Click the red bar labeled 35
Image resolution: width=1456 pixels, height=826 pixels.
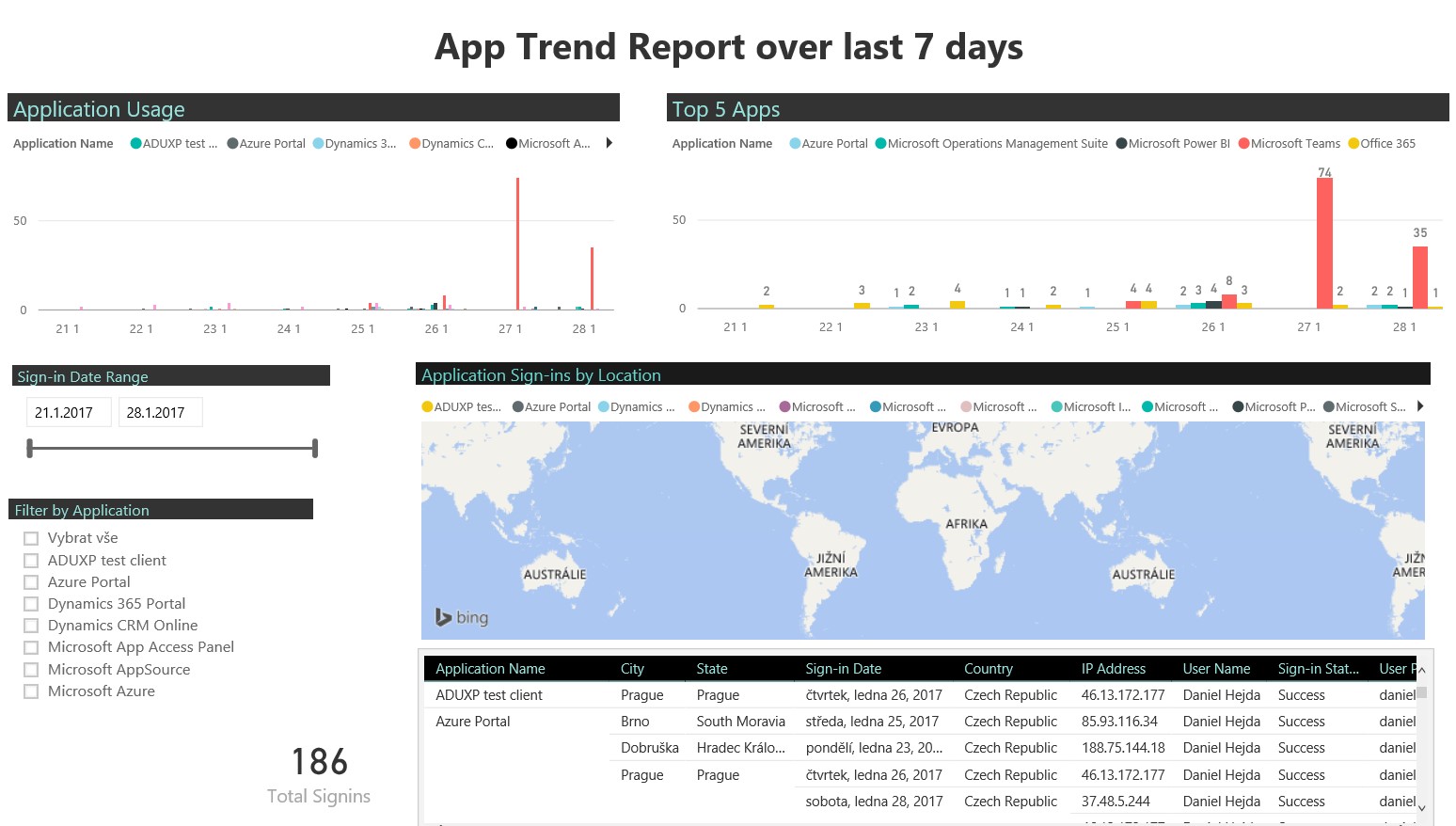[x=1420, y=278]
